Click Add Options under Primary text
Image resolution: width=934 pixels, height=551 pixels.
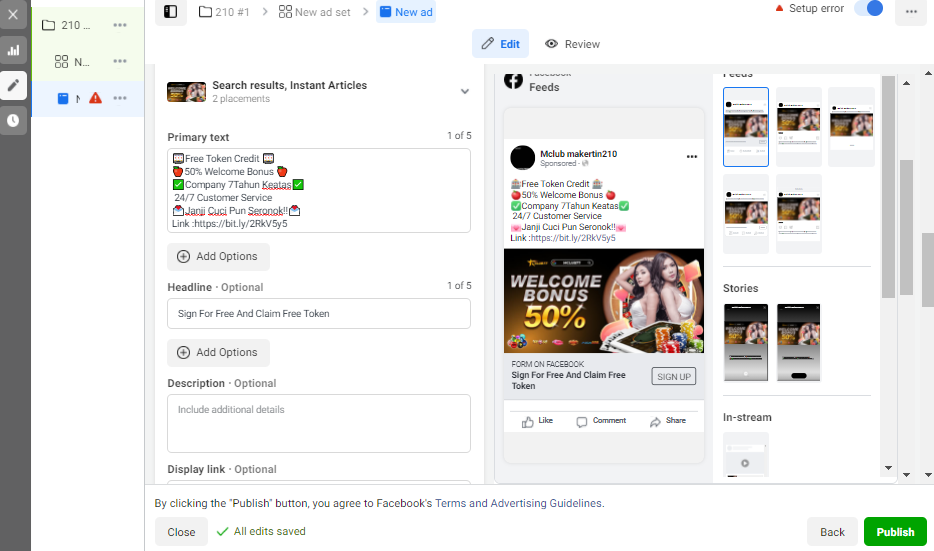[218, 256]
